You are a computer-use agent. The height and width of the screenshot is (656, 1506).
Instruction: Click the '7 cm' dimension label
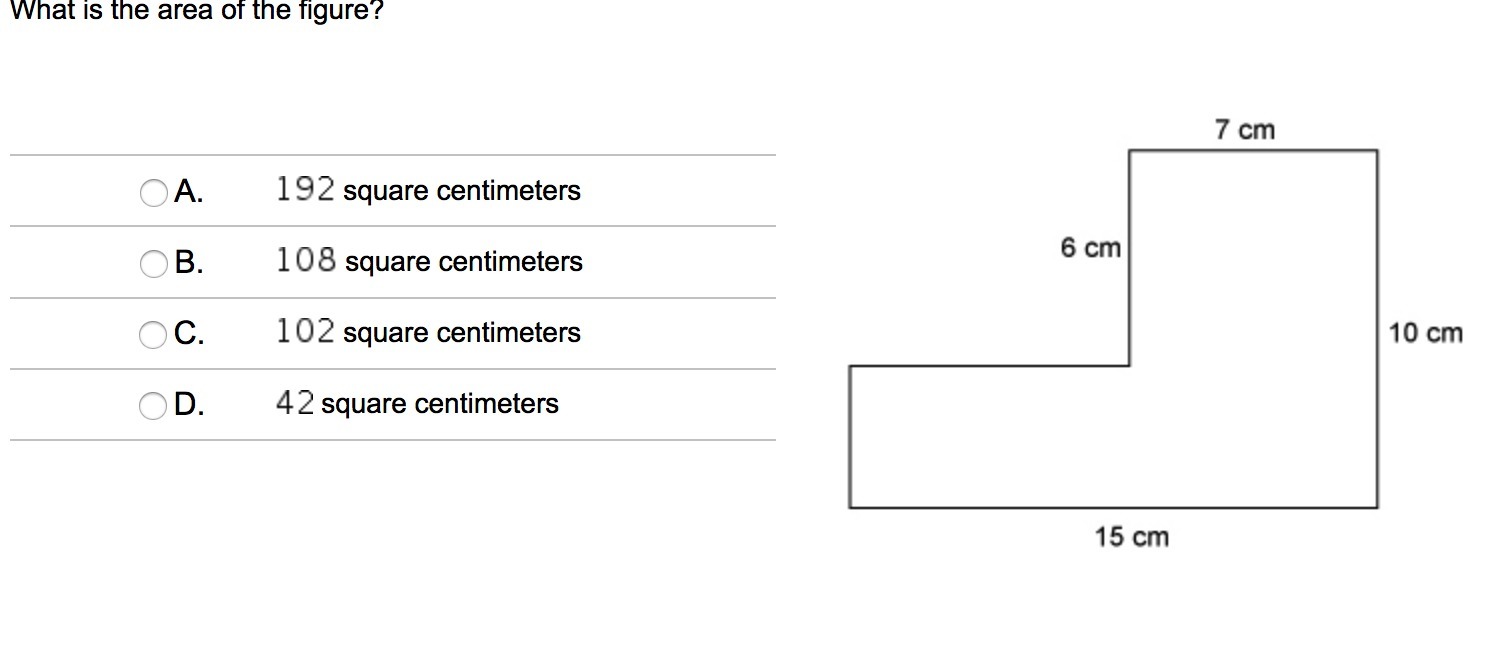click(x=1245, y=130)
